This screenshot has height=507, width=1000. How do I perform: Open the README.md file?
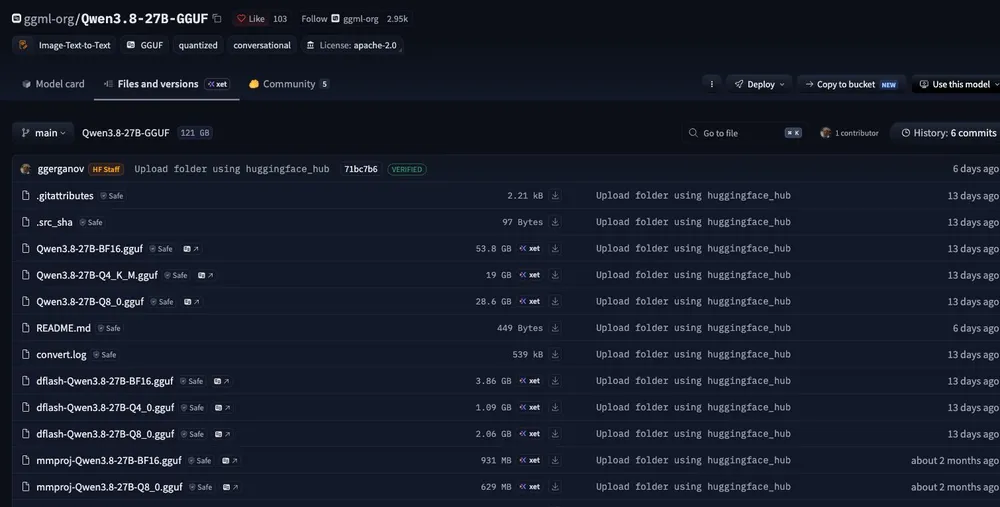[x=63, y=328]
